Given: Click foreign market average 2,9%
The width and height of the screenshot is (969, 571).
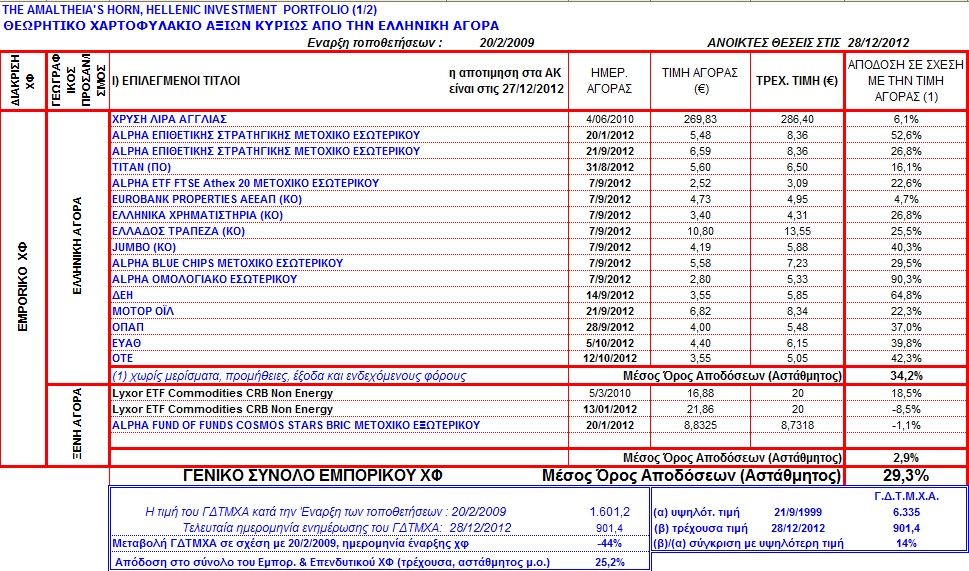Looking at the screenshot, I should (906, 458).
